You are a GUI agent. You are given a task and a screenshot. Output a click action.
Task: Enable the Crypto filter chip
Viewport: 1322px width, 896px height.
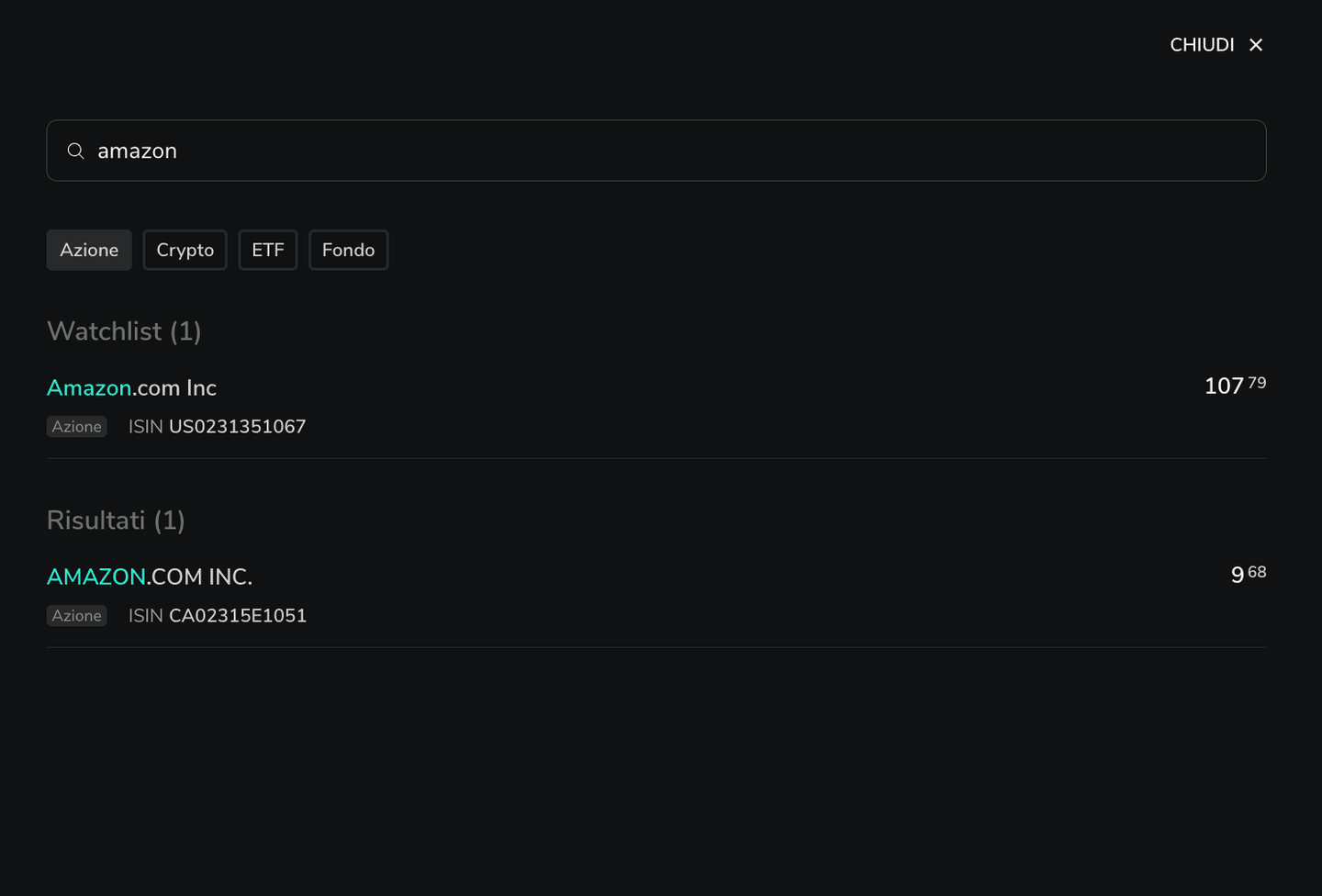185,250
